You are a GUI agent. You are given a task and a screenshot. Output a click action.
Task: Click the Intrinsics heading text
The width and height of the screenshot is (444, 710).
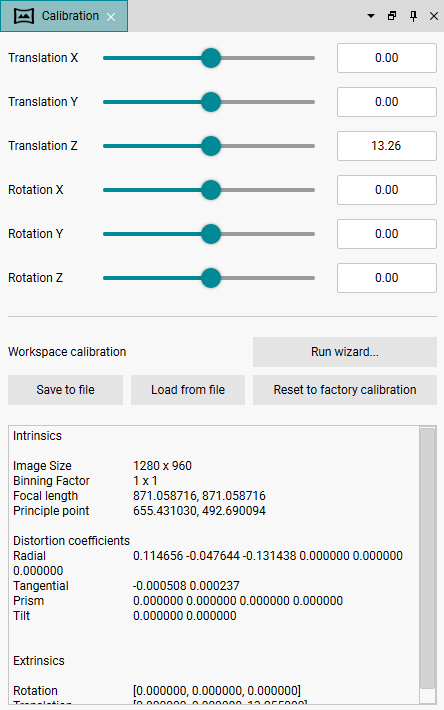(x=37, y=436)
